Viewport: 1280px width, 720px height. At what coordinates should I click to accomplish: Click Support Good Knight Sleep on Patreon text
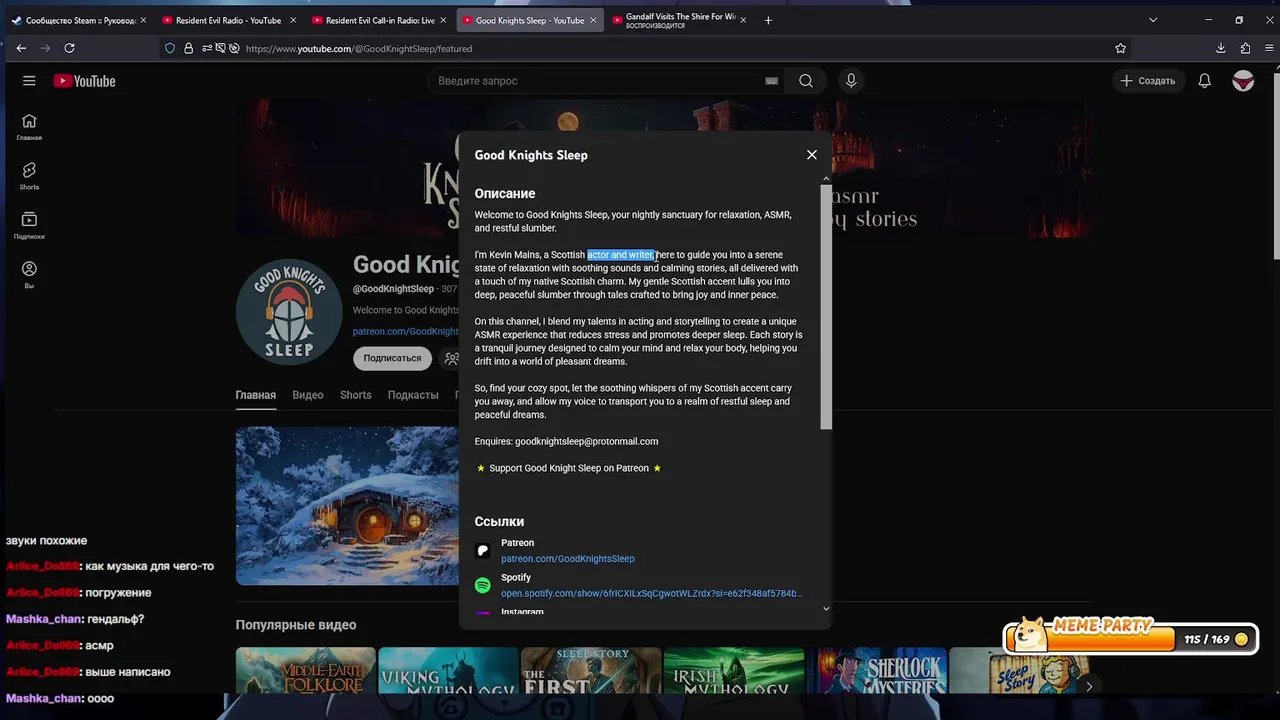(569, 468)
